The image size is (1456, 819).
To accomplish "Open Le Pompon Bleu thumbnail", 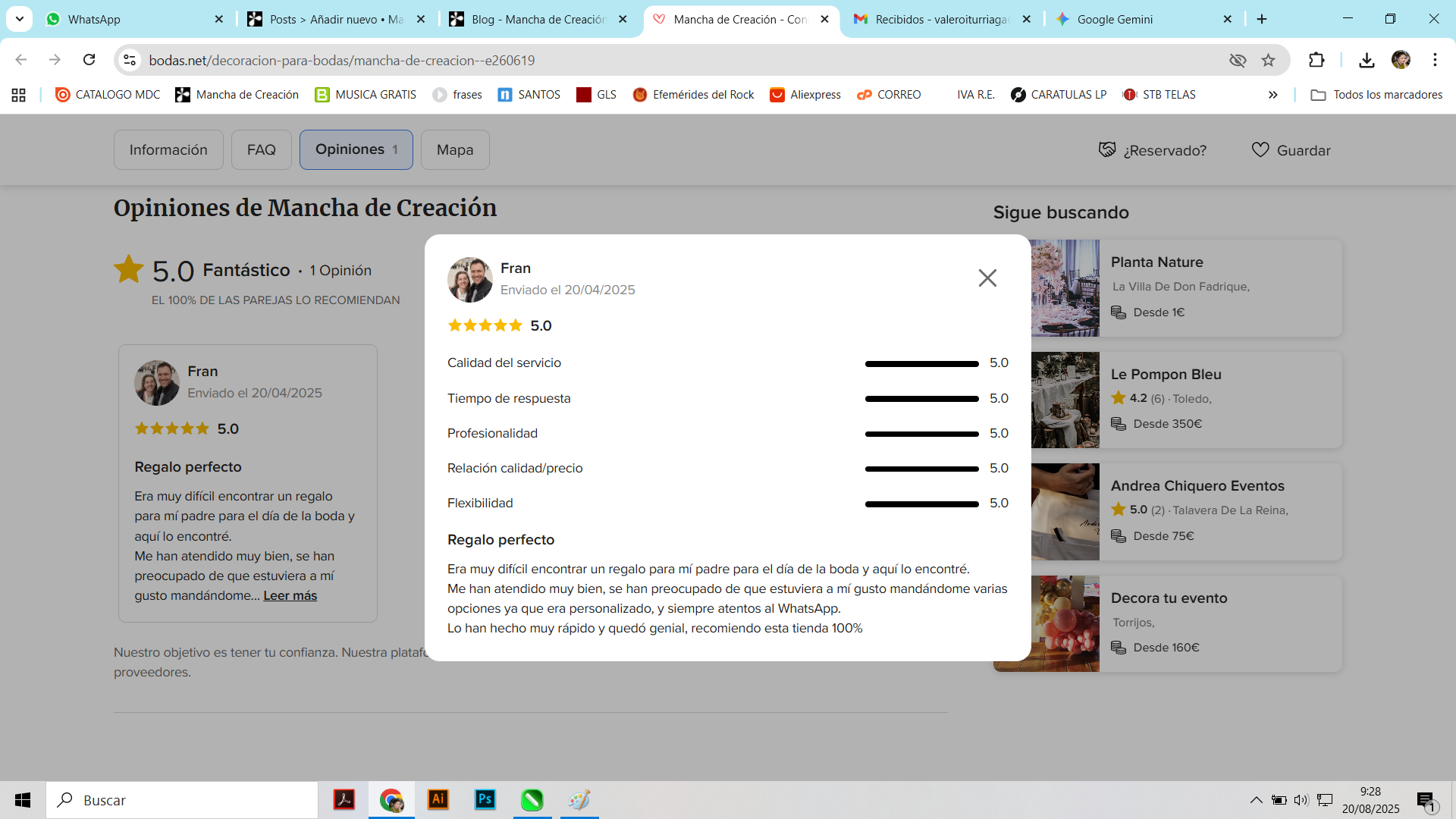I will click(1065, 400).
